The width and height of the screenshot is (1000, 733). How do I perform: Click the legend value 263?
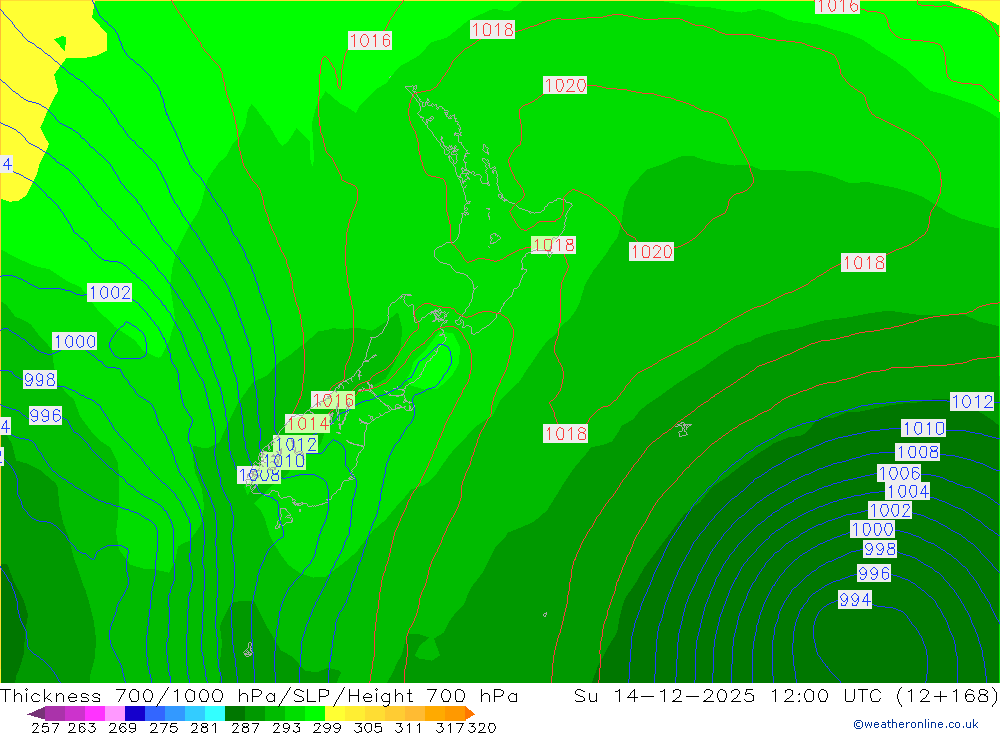coord(82,727)
